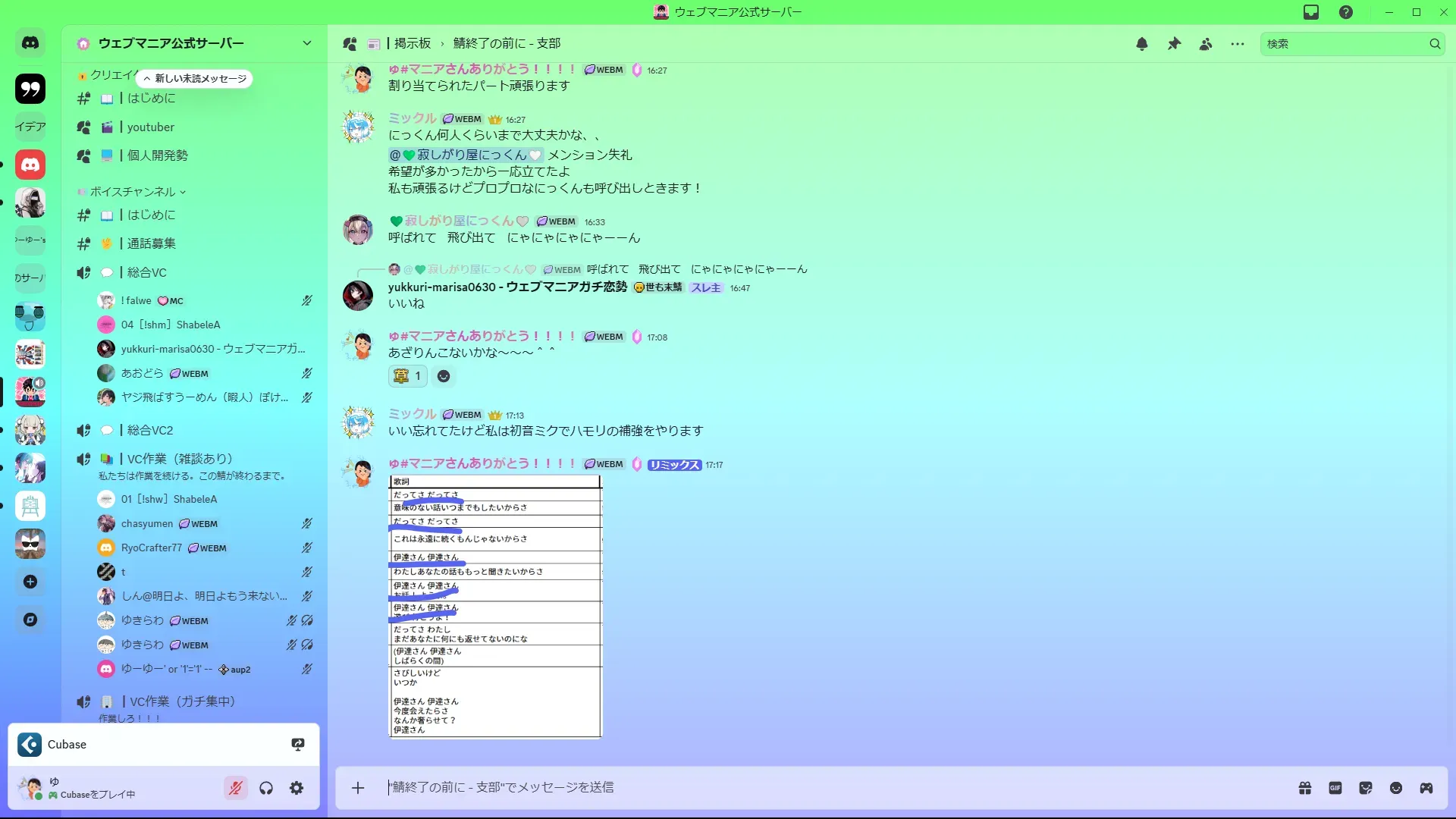Toggle the trophy reaction on message
The width and height of the screenshot is (1456, 819).
pyautogui.click(x=408, y=376)
